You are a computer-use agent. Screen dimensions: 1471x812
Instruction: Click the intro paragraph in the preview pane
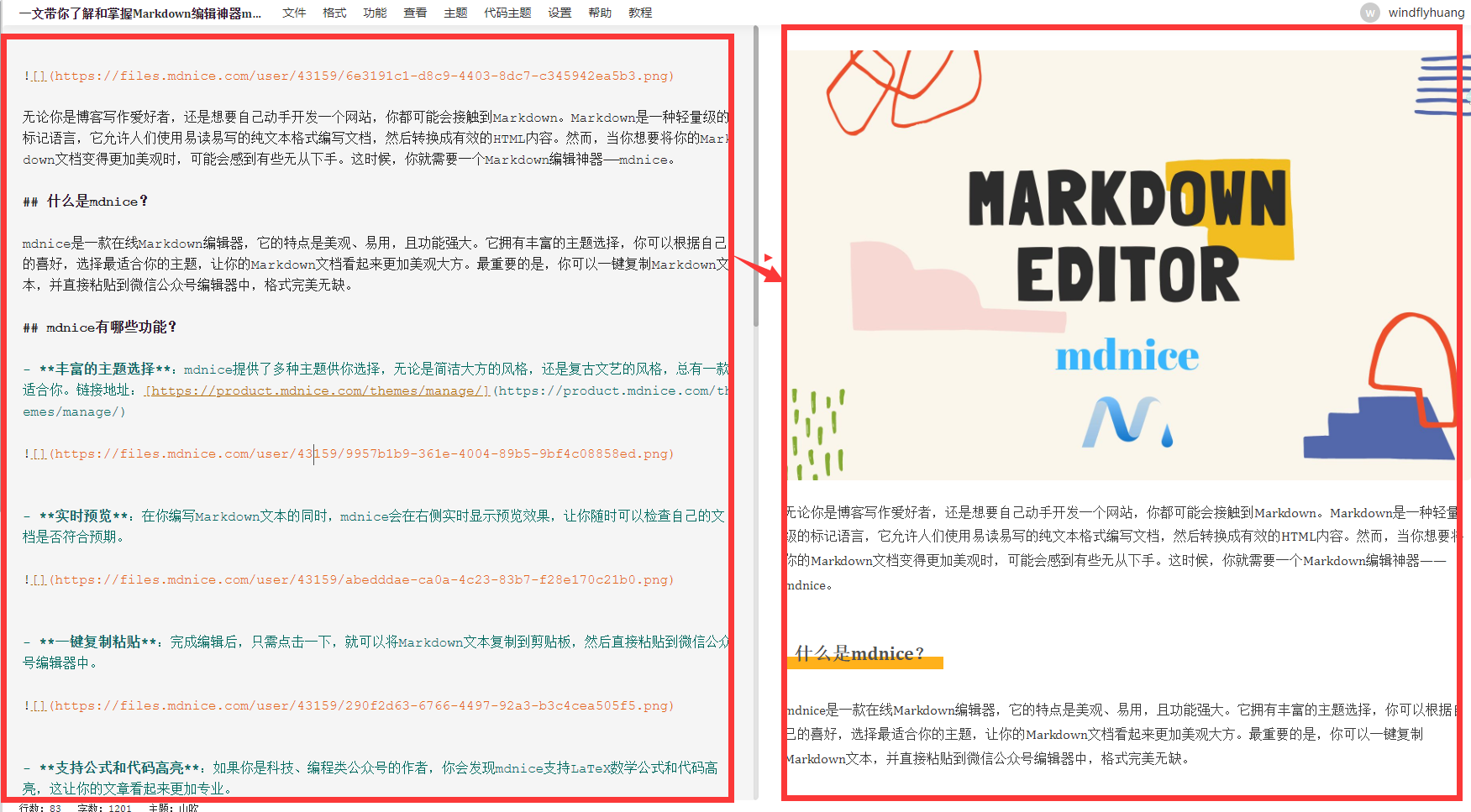tap(1122, 549)
